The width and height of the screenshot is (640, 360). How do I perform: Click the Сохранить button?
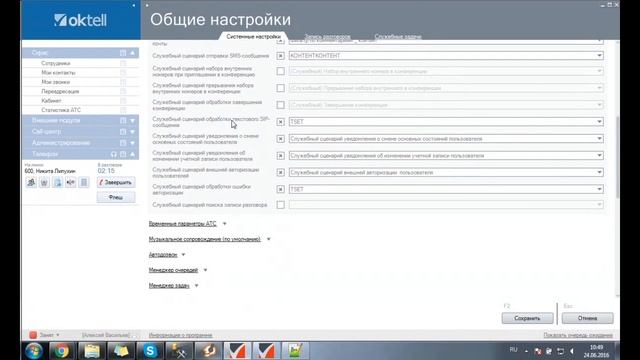point(527,318)
